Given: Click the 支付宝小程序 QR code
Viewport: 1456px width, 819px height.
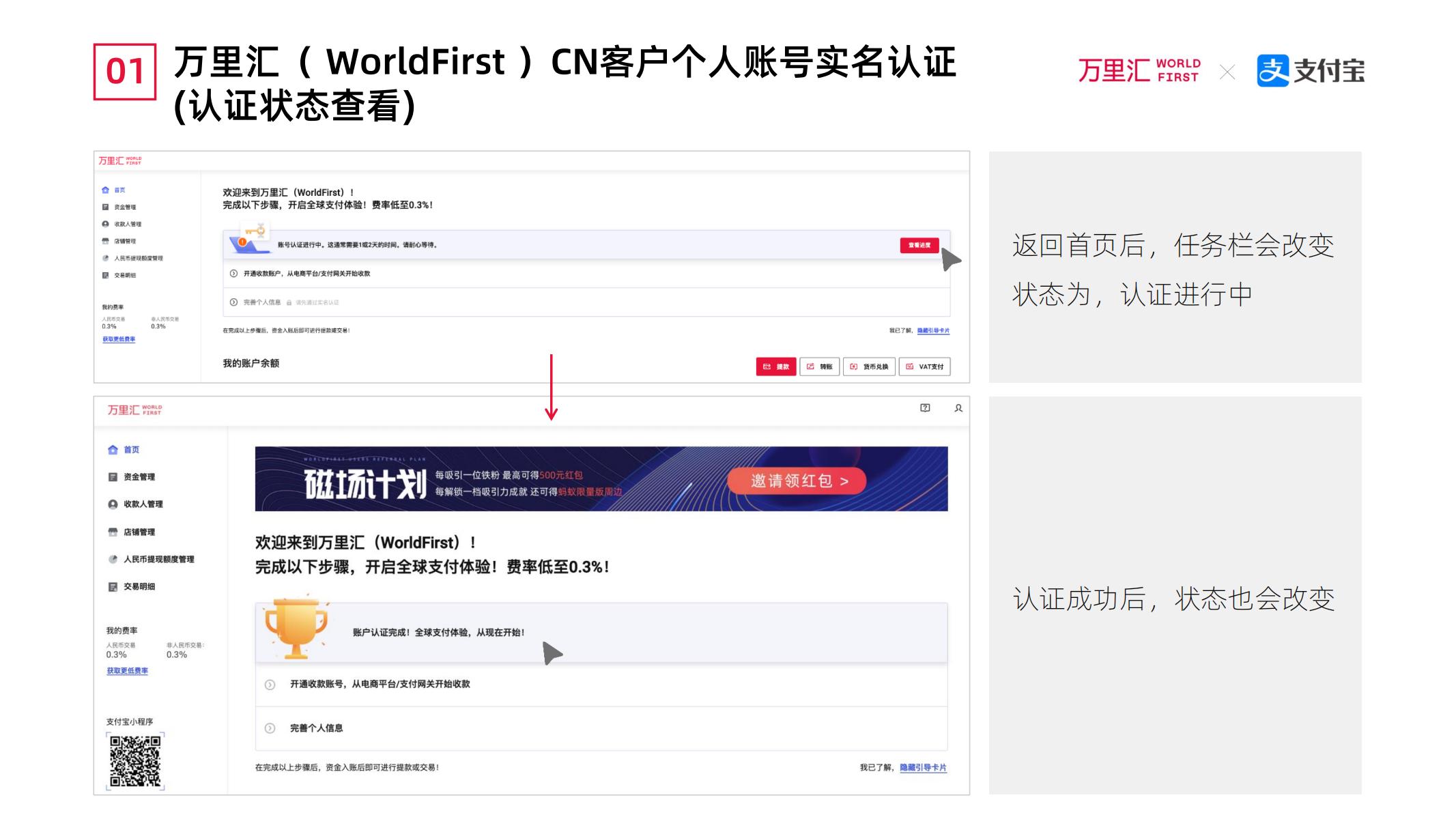Looking at the screenshot, I should (135, 762).
